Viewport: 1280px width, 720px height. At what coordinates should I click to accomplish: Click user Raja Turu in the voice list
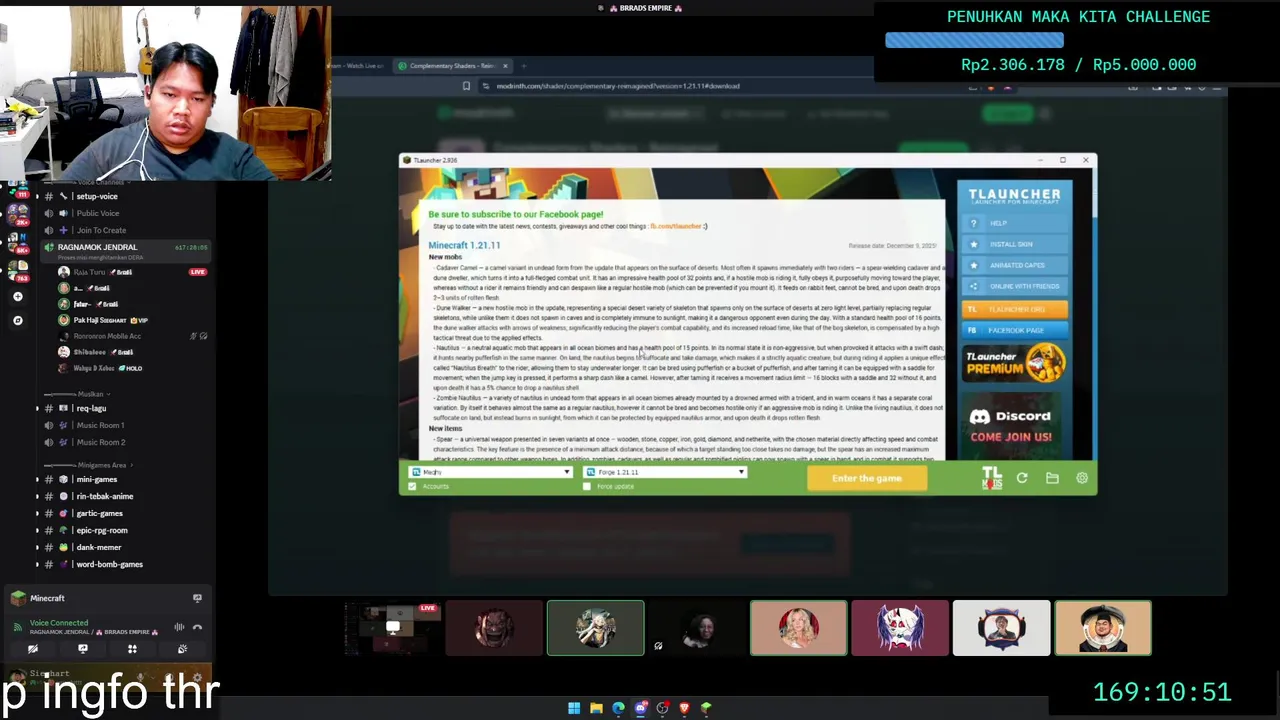[95, 272]
